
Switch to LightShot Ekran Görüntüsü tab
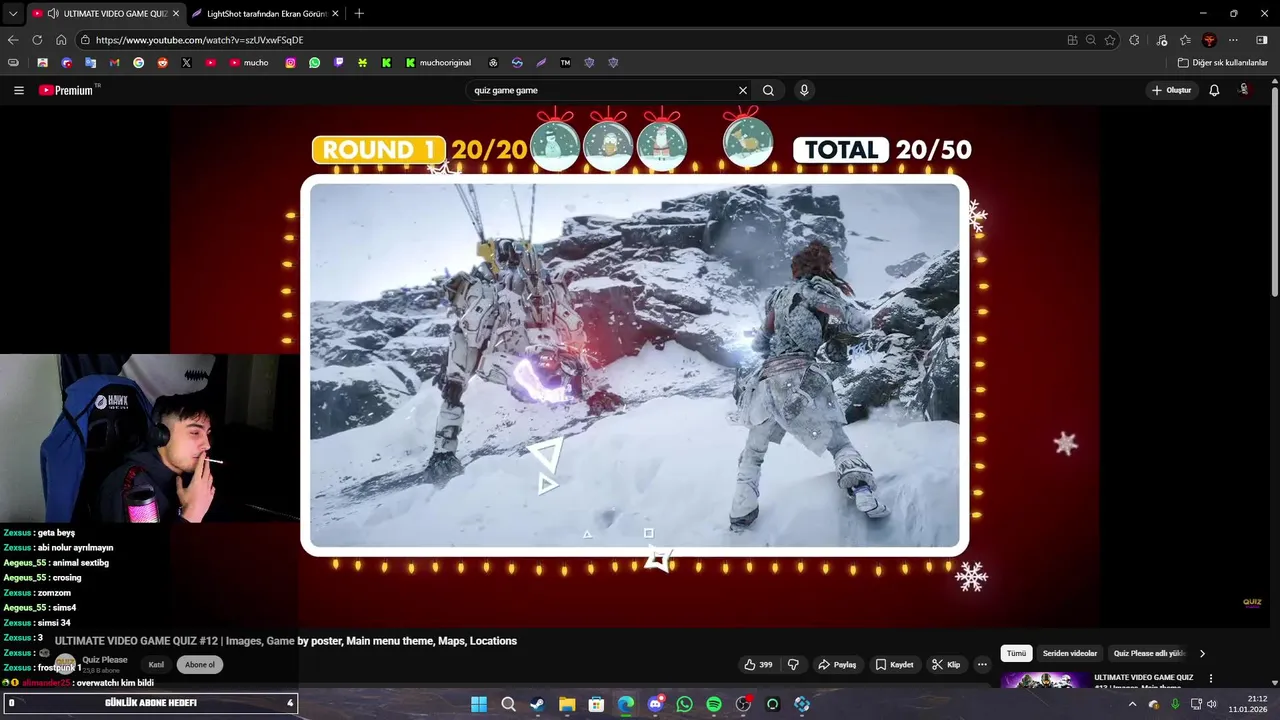[265, 13]
